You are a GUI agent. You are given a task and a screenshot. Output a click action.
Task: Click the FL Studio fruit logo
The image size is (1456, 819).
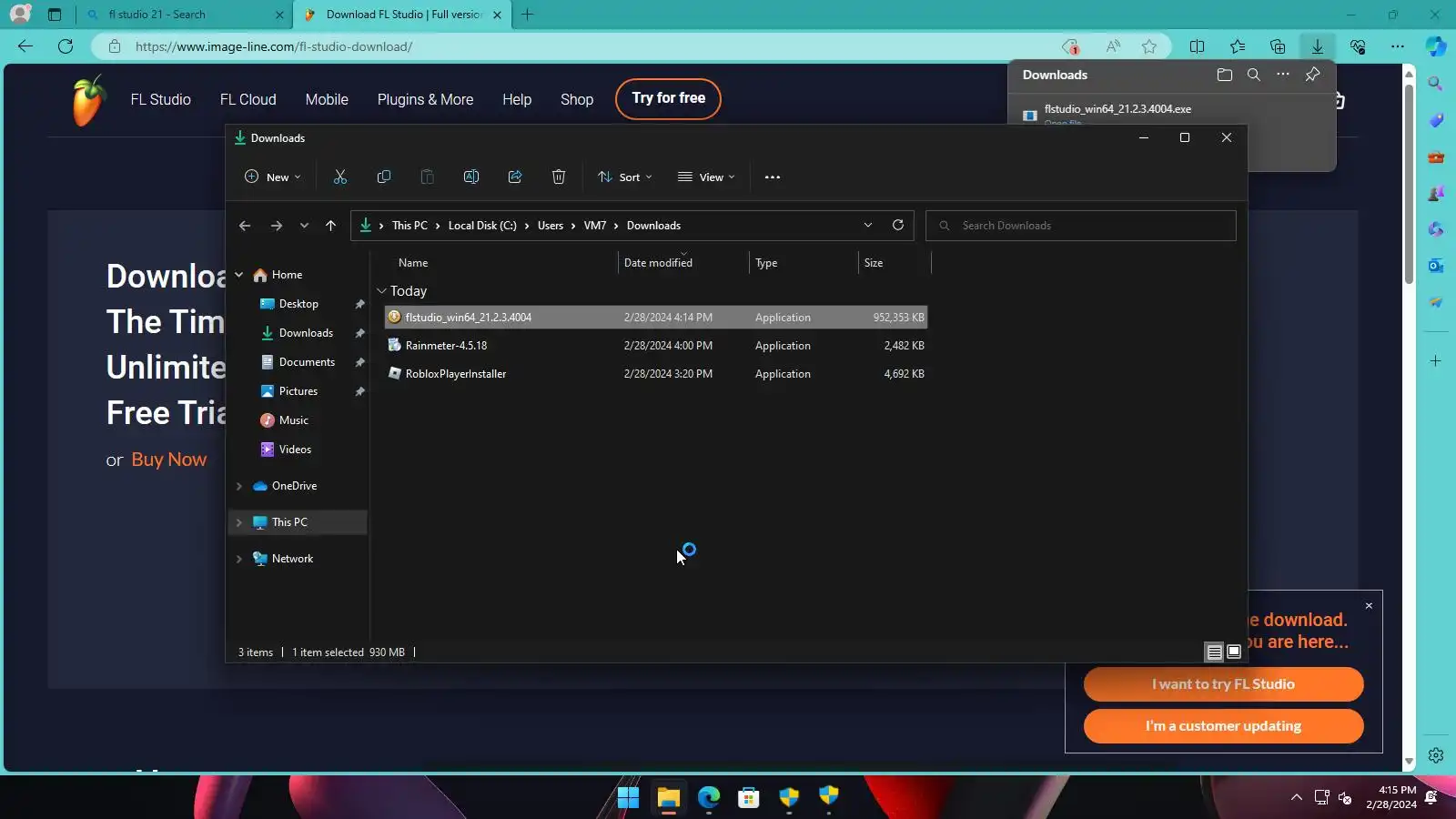88,100
